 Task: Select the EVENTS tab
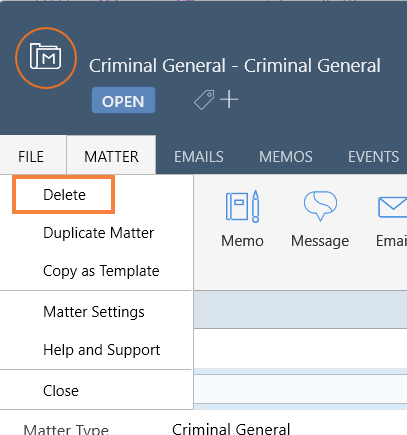pos(373,157)
